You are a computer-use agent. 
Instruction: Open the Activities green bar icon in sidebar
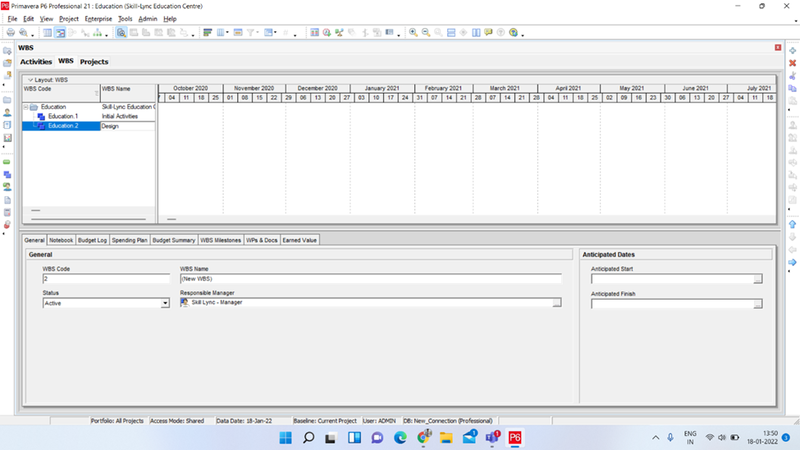pos(7,162)
